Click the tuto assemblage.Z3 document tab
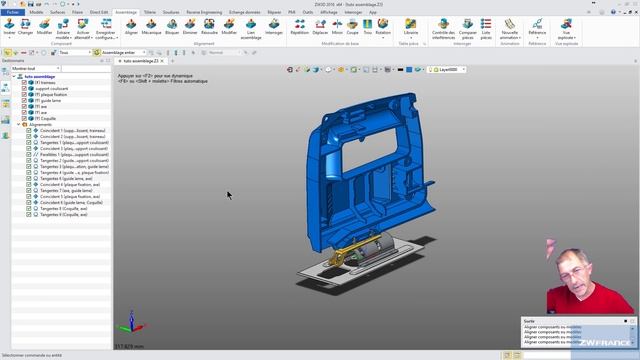This screenshot has width=640, height=360. pos(140,61)
